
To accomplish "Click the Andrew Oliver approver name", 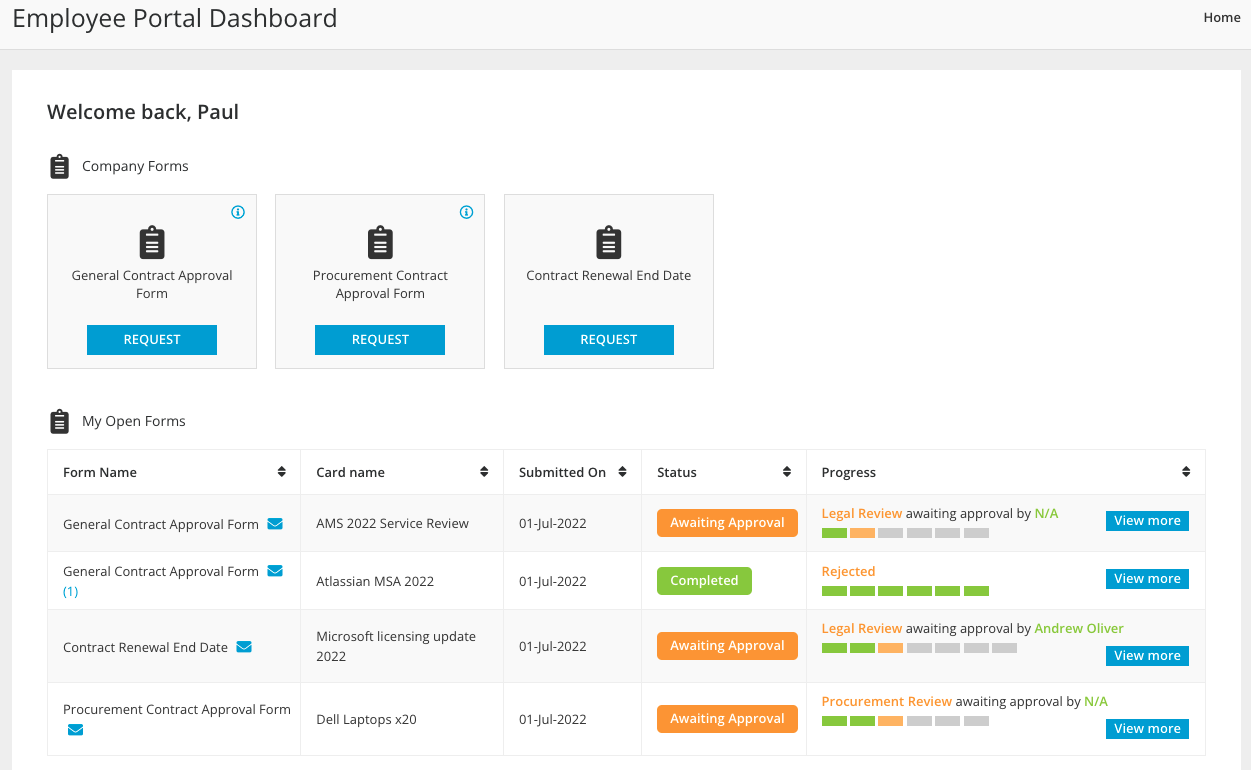I will (1079, 629).
